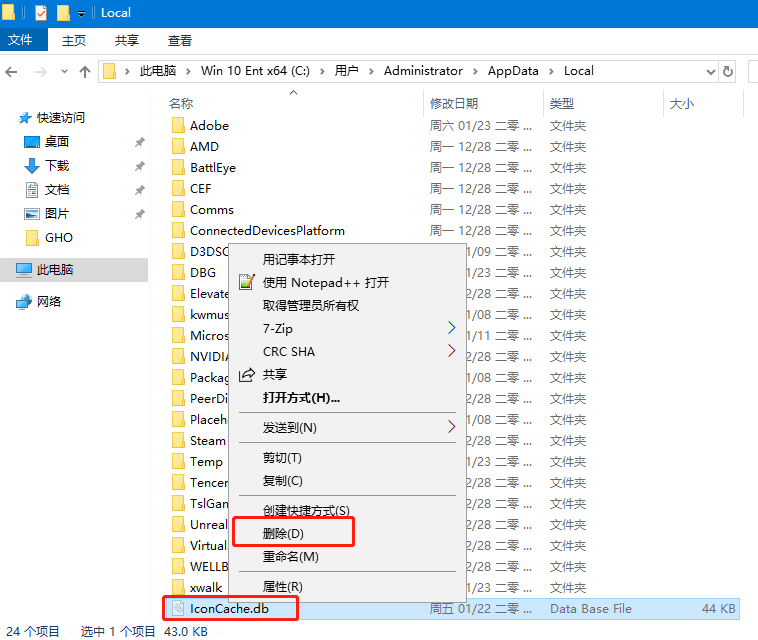
Task: Select 重命名(M) in the context menu
Action: (290, 557)
